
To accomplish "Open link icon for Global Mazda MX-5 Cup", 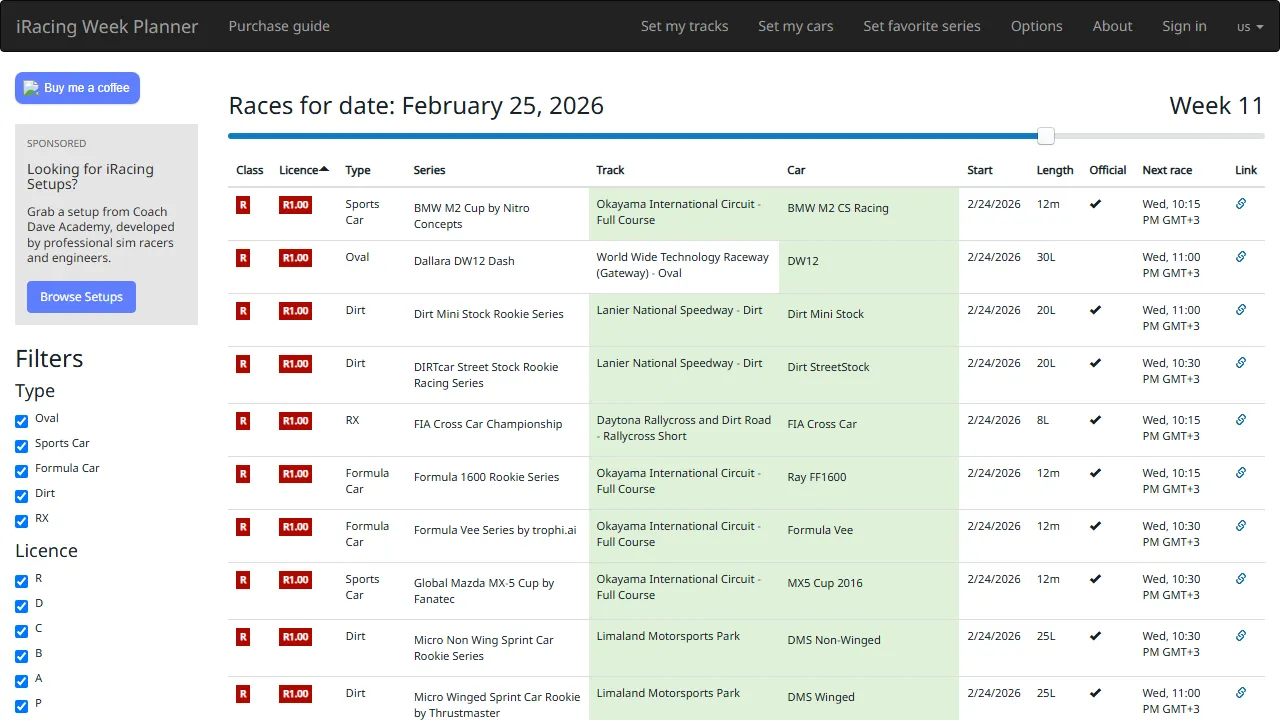I will (x=1241, y=579).
